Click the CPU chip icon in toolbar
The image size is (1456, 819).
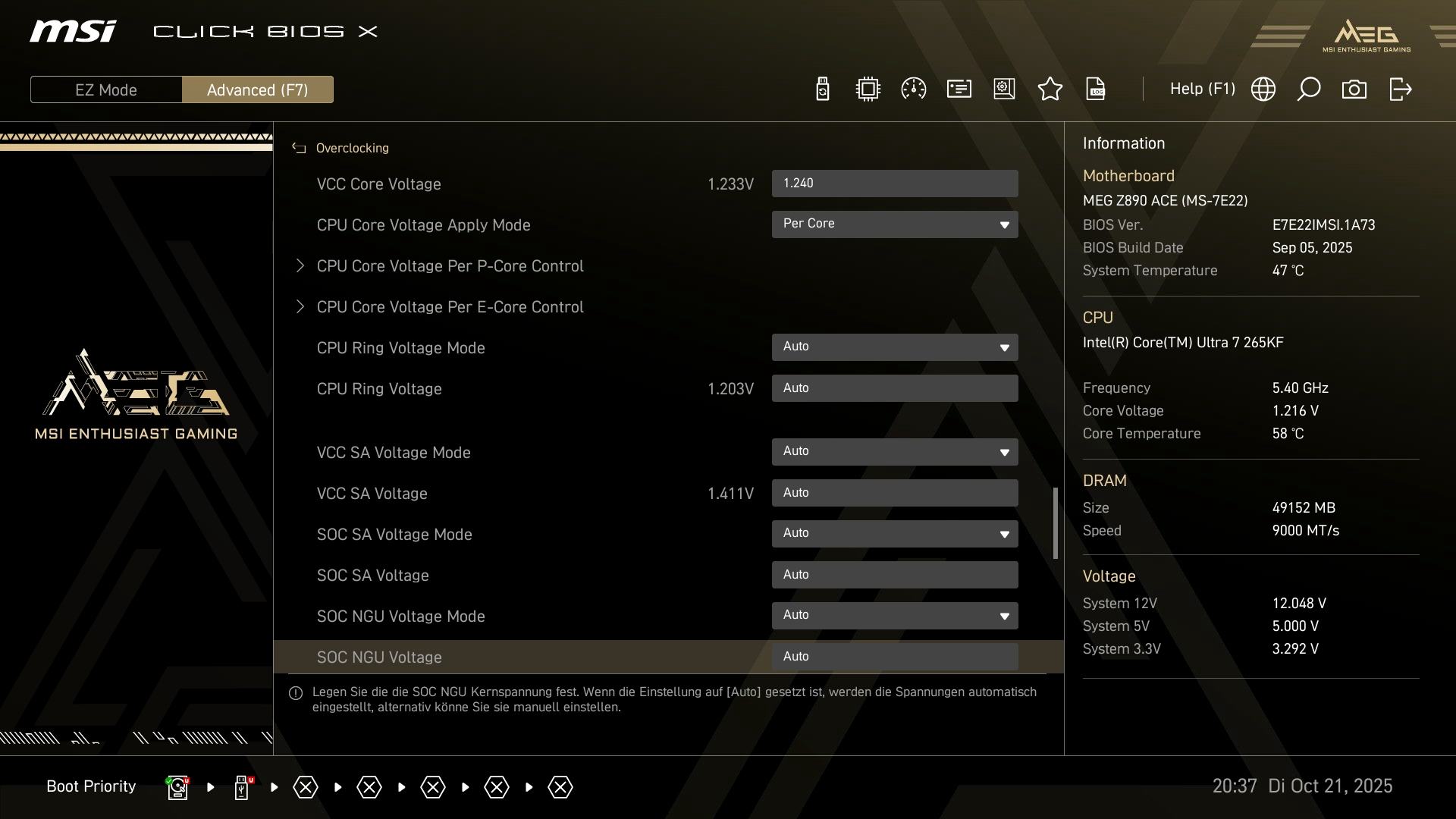click(x=868, y=89)
